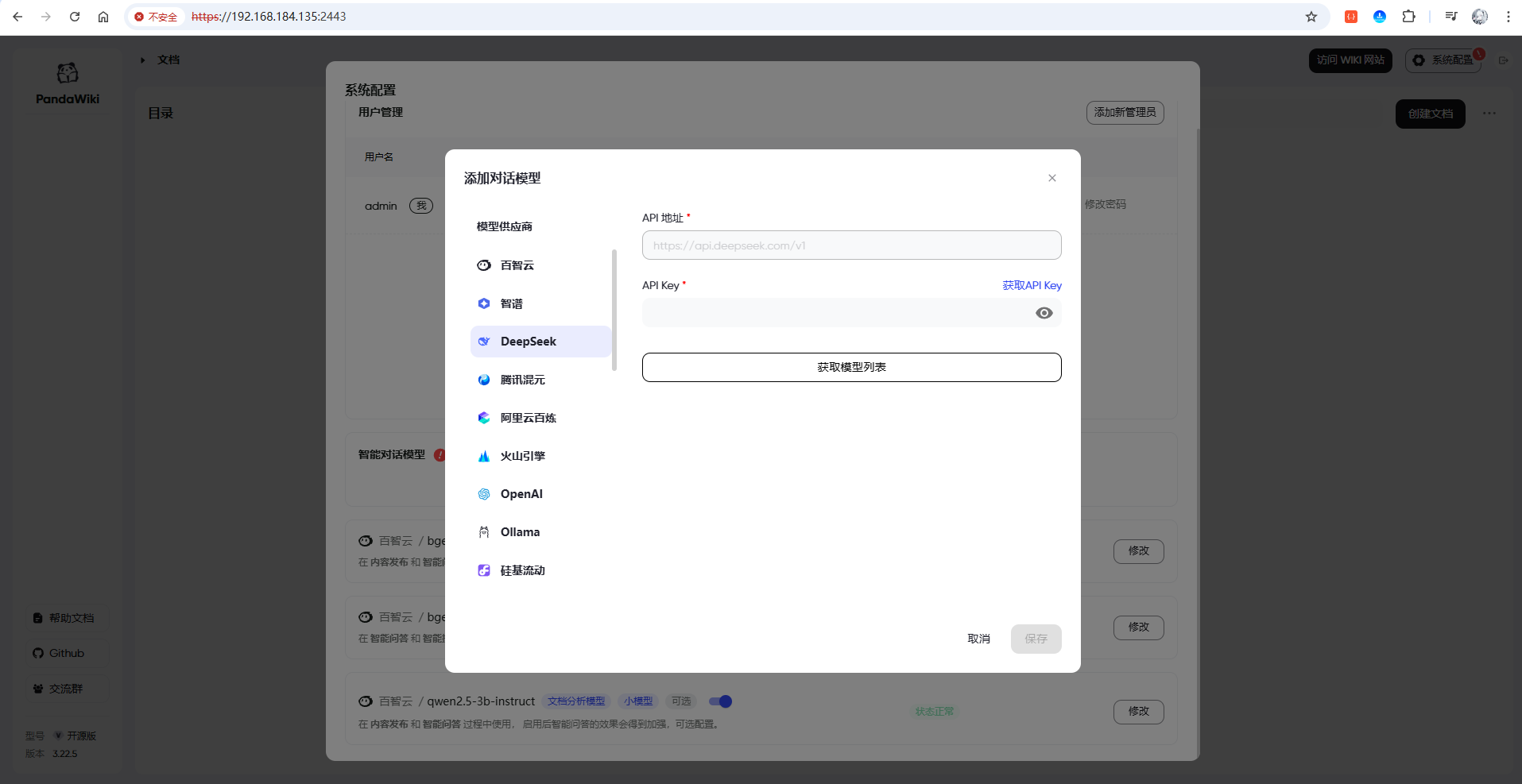Open the browser extensions puzzle icon
The width and height of the screenshot is (1522, 784).
click(1409, 17)
